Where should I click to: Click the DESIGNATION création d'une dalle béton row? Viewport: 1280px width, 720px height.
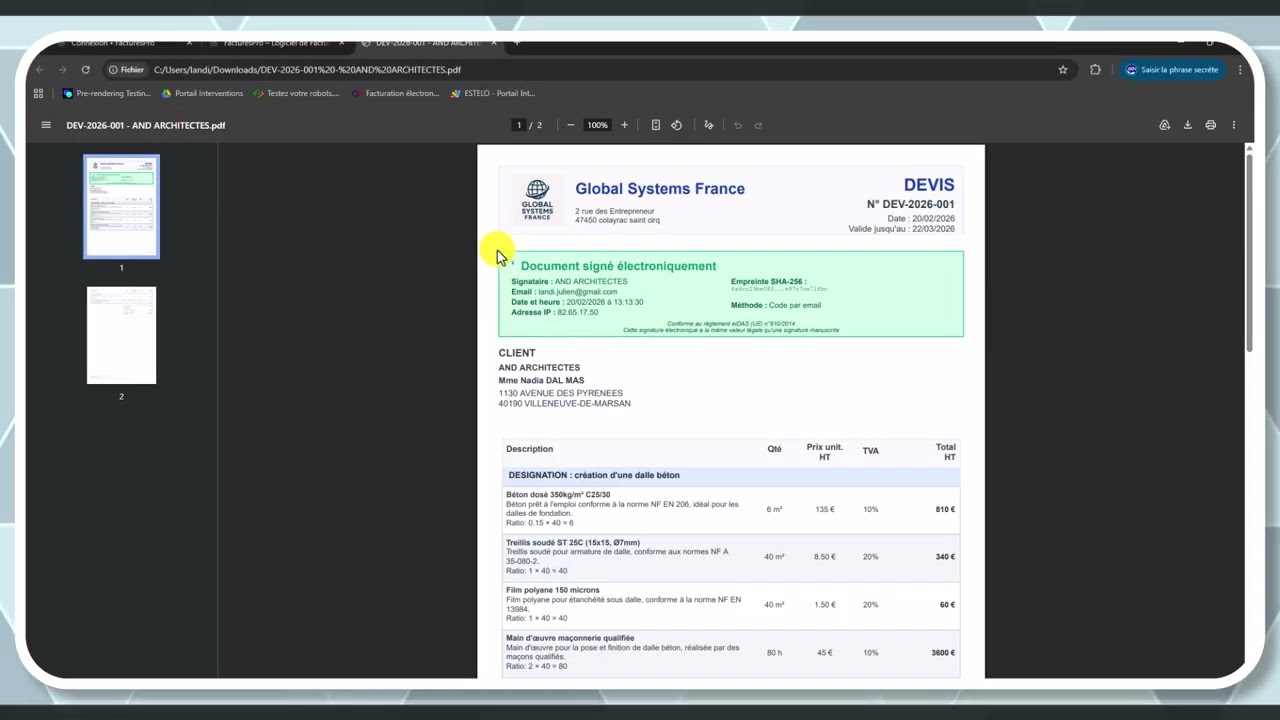731,475
